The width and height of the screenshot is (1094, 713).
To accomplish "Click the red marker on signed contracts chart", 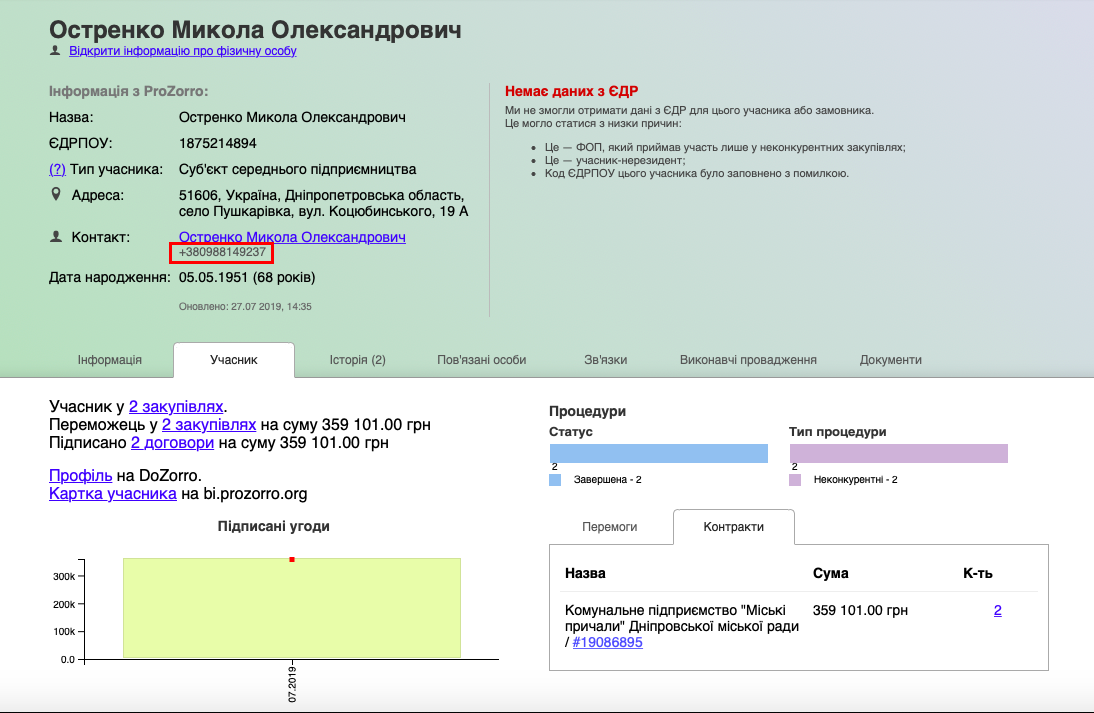I will tap(292, 559).
